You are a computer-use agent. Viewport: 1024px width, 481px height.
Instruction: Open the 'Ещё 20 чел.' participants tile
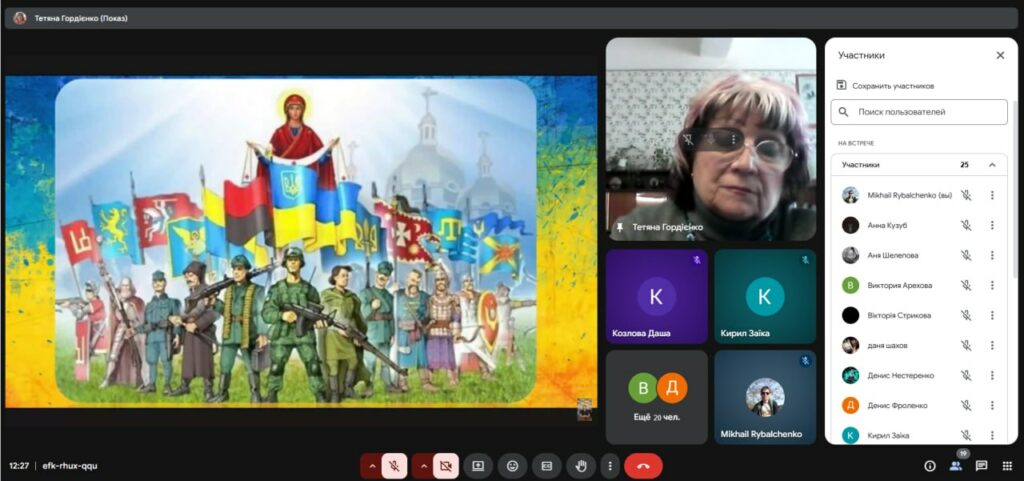click(656, 397)
